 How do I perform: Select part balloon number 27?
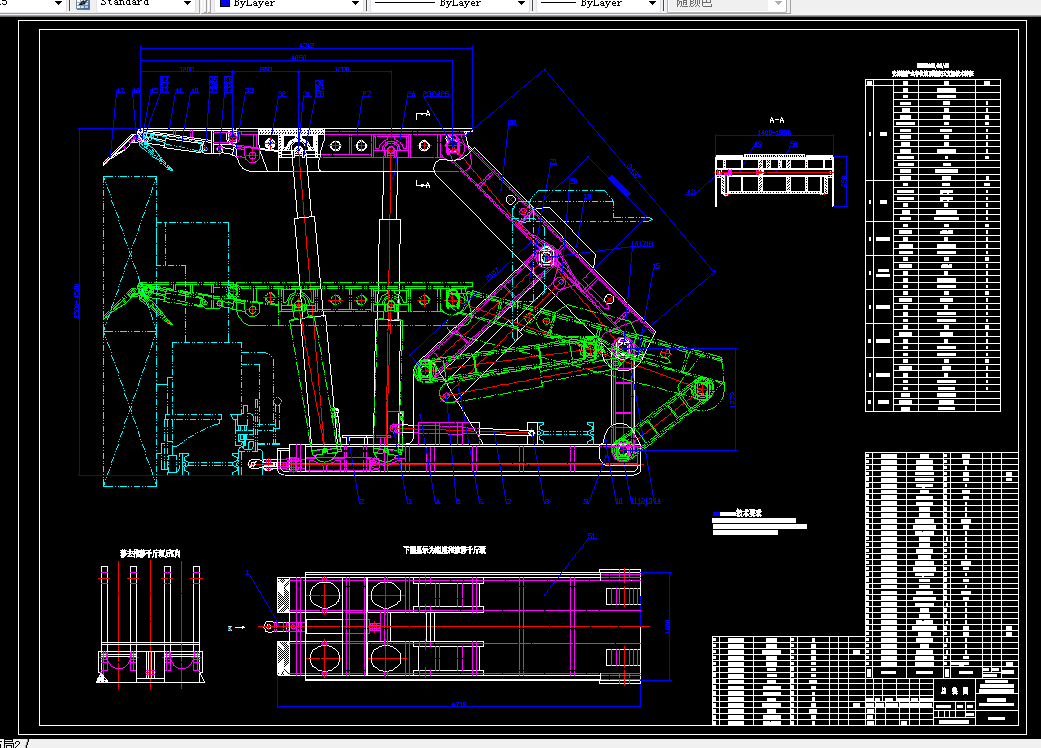pos(366,94)
